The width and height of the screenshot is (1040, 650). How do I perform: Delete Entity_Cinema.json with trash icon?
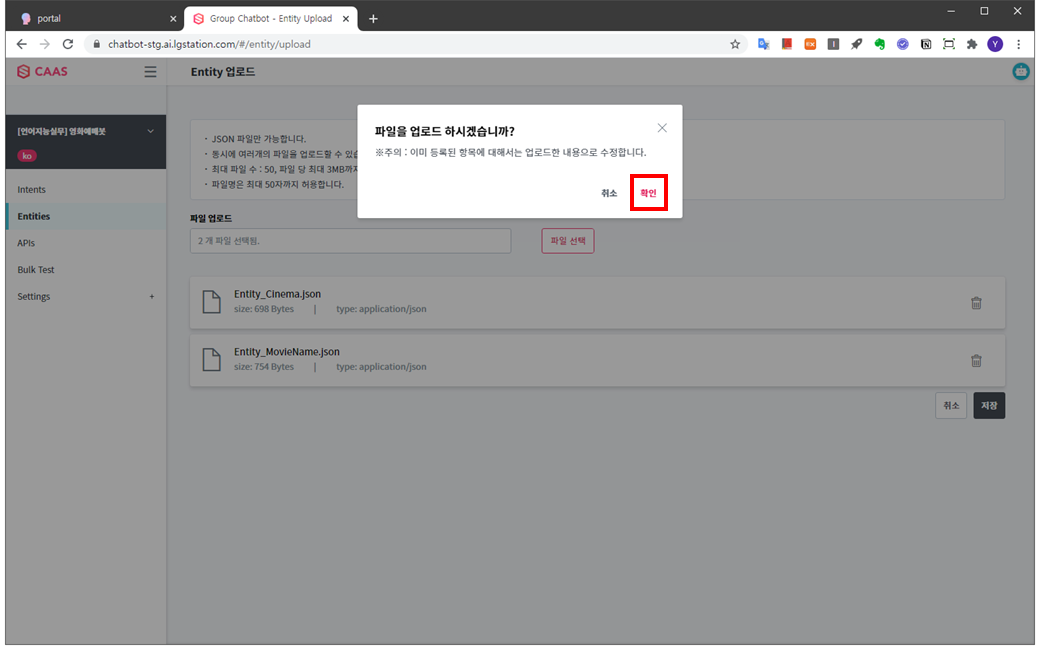pyautogui.click(x=976, y=303)
